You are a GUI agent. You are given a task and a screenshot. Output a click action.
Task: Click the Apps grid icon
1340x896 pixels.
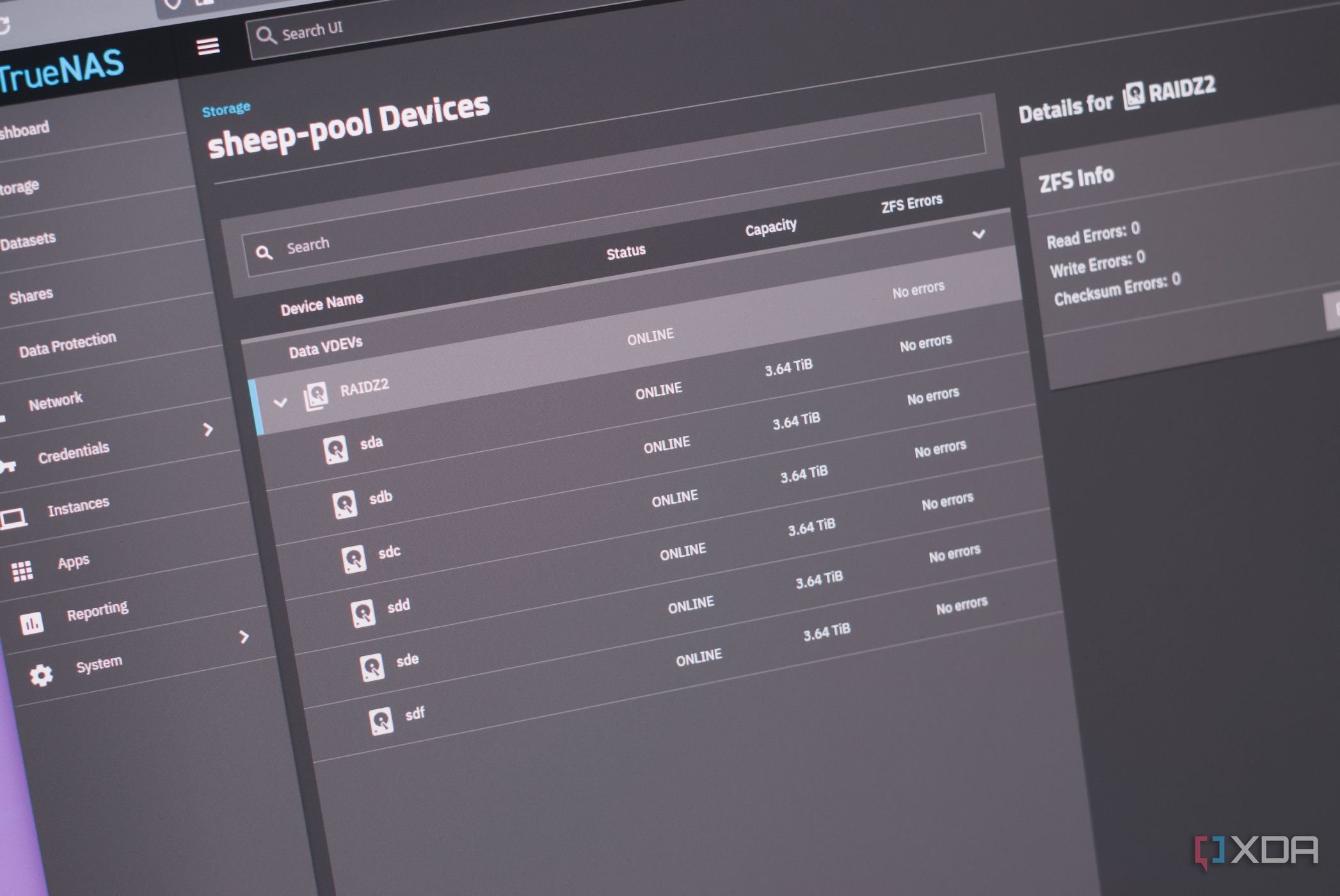[22, 570]
